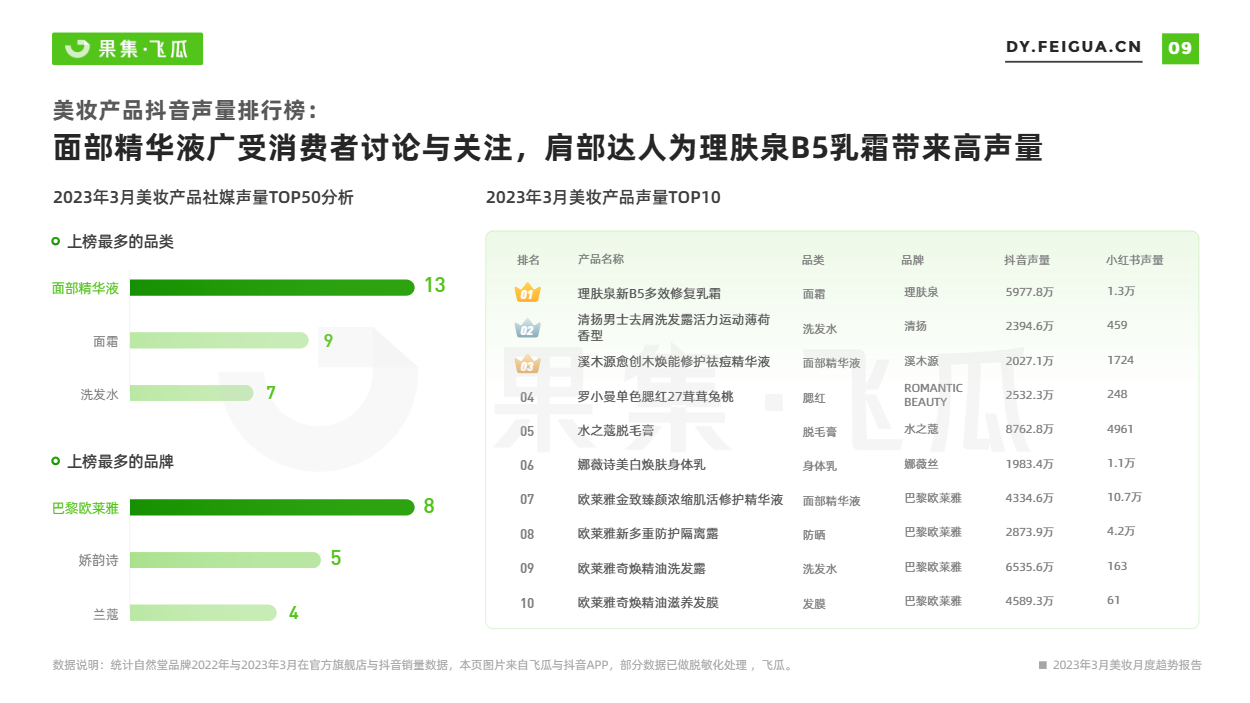Click the 排名 column header

click(x=528, y=260)
